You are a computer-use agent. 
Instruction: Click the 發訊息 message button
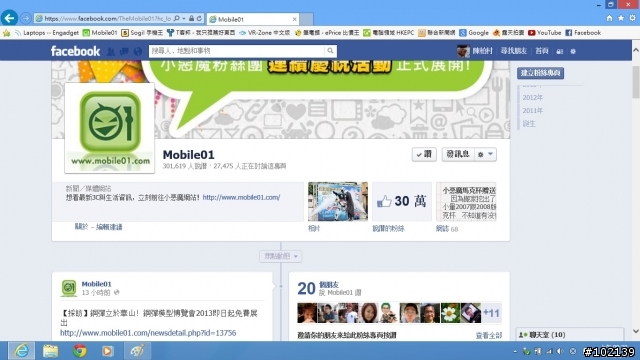(x=458, y=154)
